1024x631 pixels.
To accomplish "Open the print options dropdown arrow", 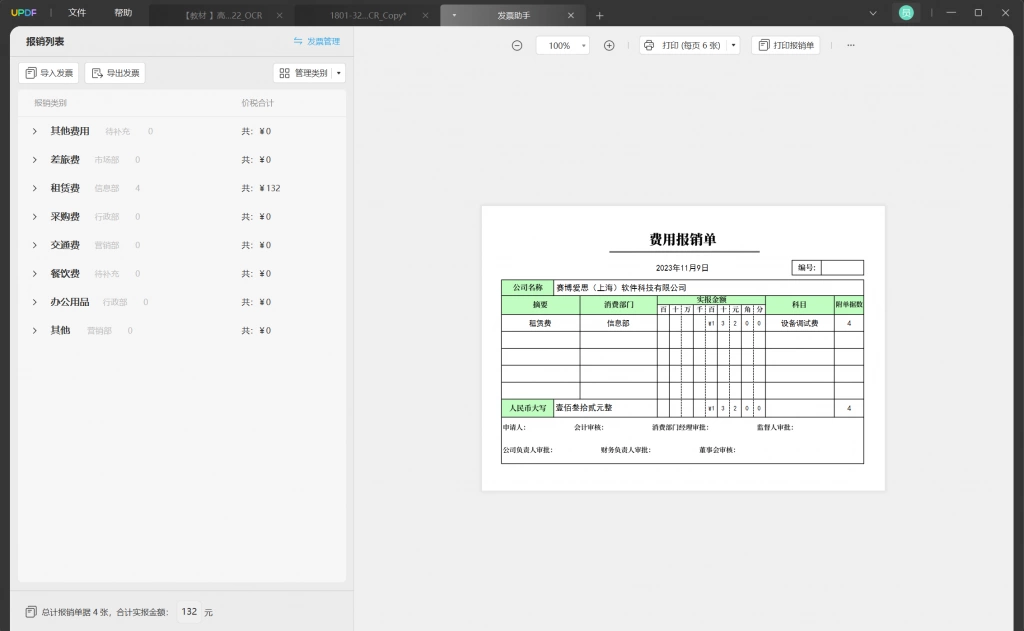I will (733, 45).
